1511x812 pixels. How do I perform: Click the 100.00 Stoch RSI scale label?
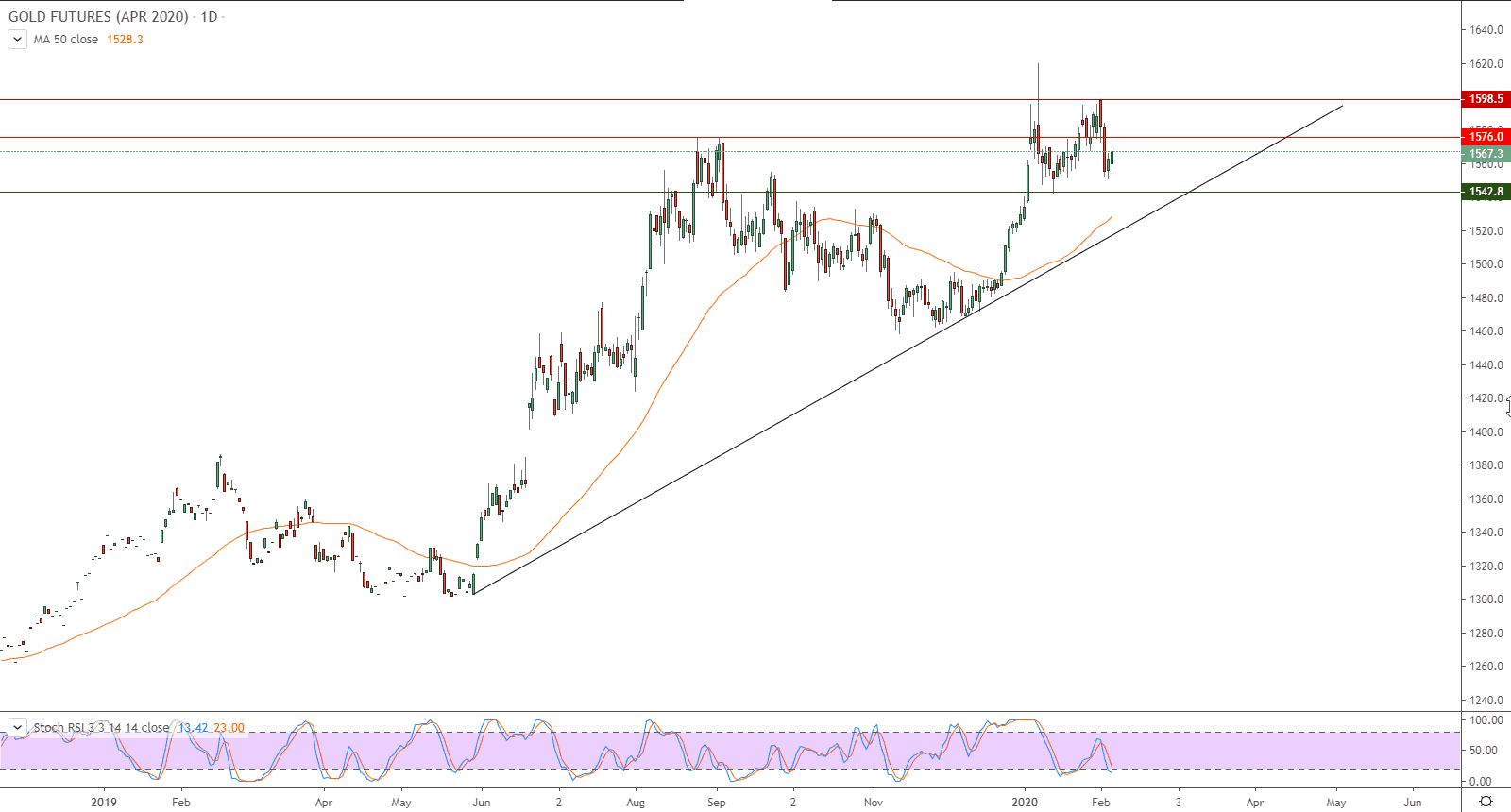click(x=1486, y=720)
